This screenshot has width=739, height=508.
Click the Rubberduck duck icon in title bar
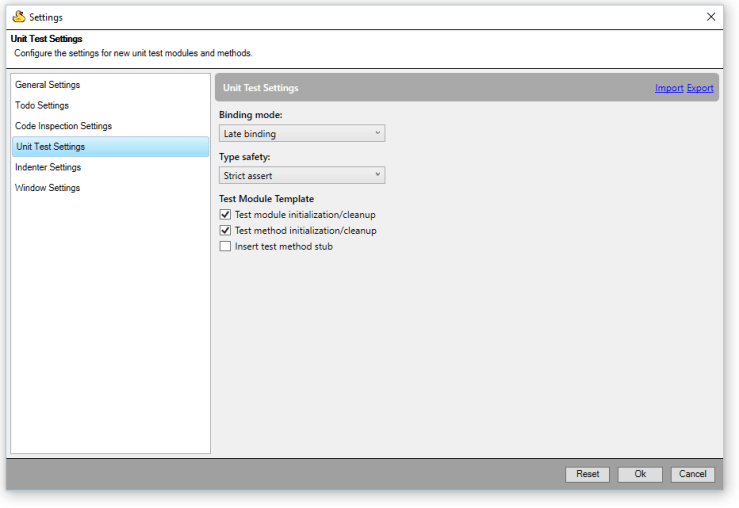(x=19, y=16)
